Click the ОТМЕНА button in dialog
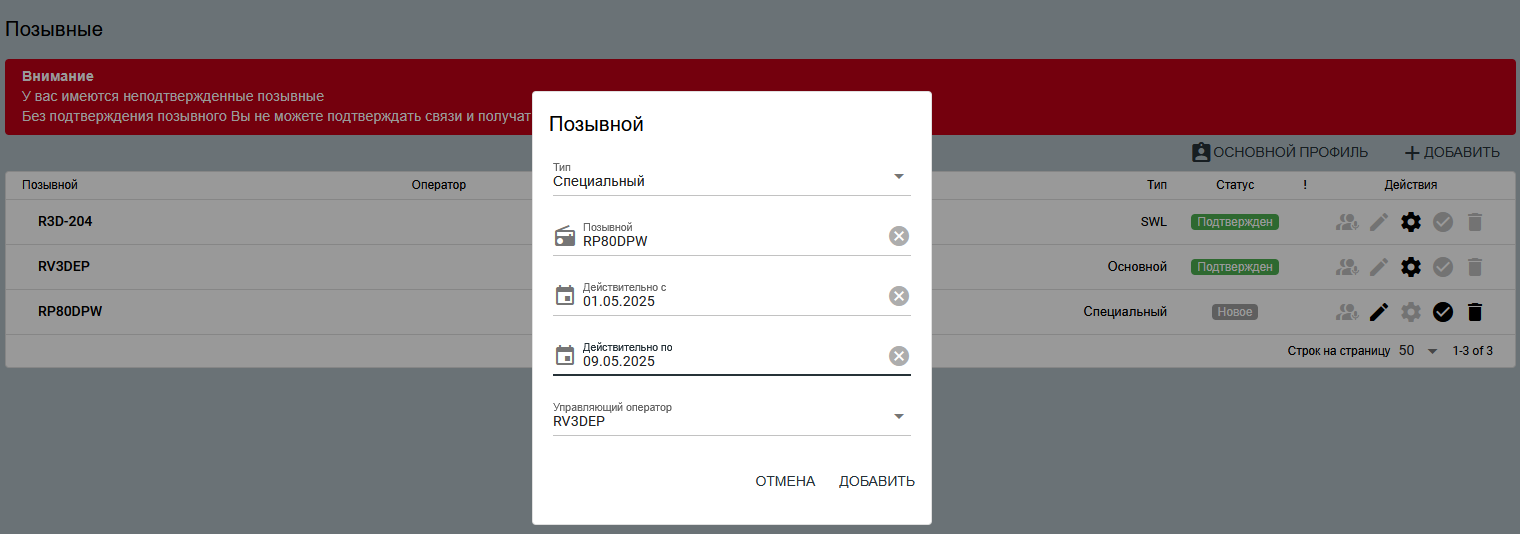 tap(785, 481)
